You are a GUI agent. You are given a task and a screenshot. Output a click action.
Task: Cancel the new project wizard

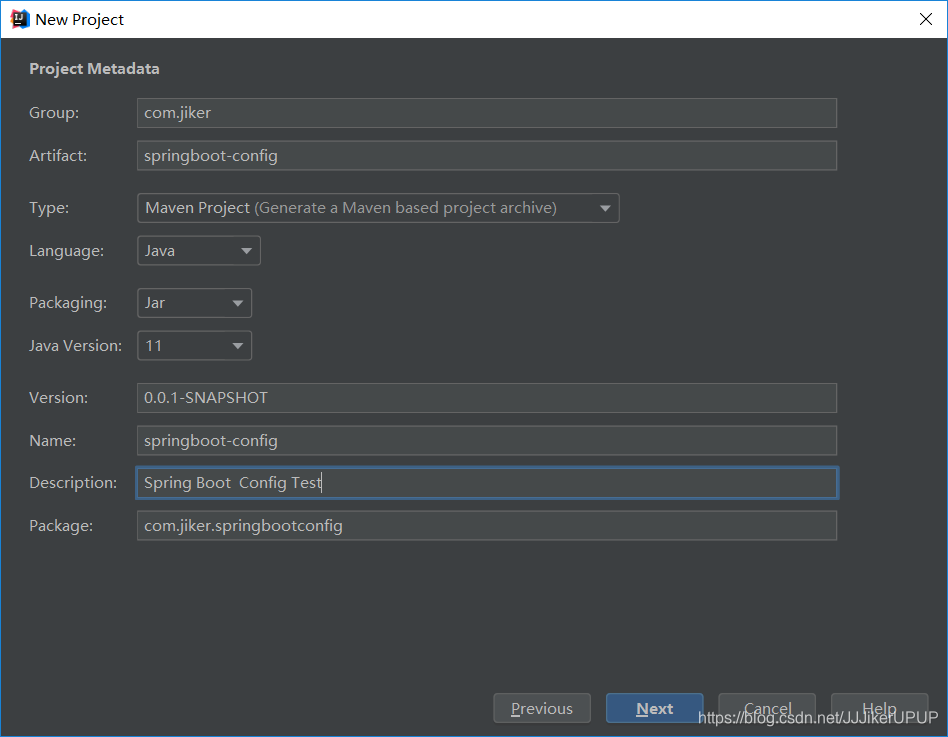[x=767, y=709]
